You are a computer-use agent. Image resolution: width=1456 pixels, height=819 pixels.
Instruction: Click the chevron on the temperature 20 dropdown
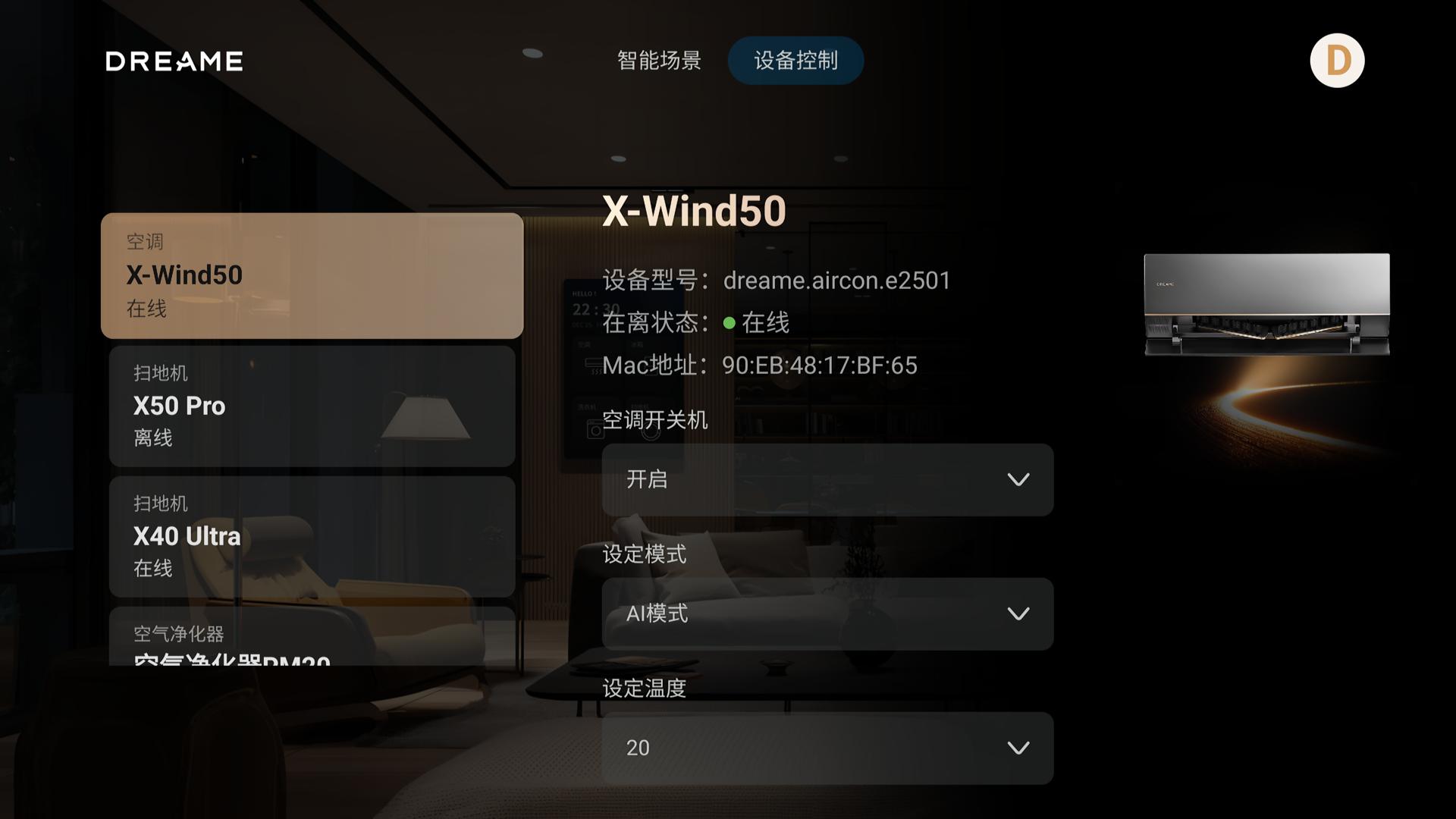[x=1018, y=748]
